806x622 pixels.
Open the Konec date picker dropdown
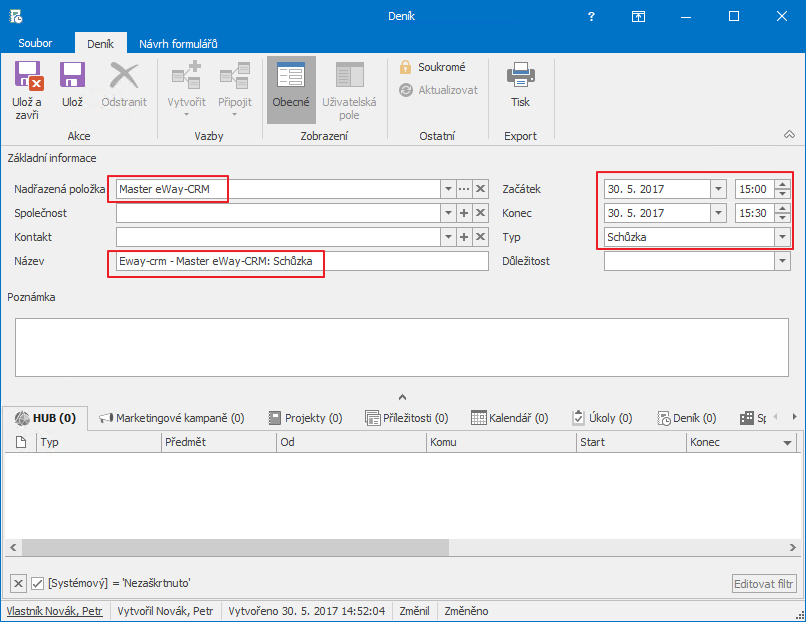tap(718, 213)
